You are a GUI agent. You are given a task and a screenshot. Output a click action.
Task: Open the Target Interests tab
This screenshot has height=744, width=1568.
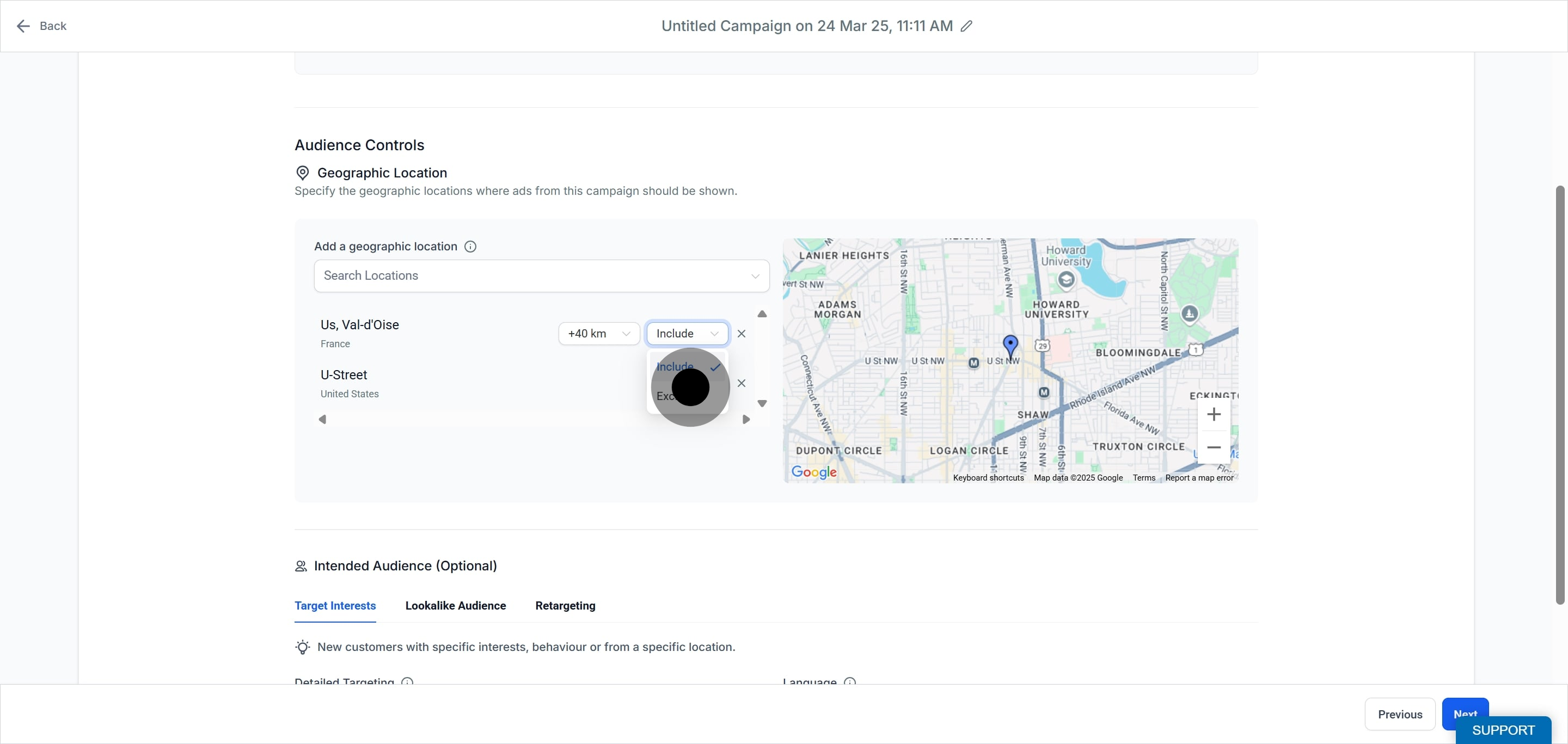335,605
